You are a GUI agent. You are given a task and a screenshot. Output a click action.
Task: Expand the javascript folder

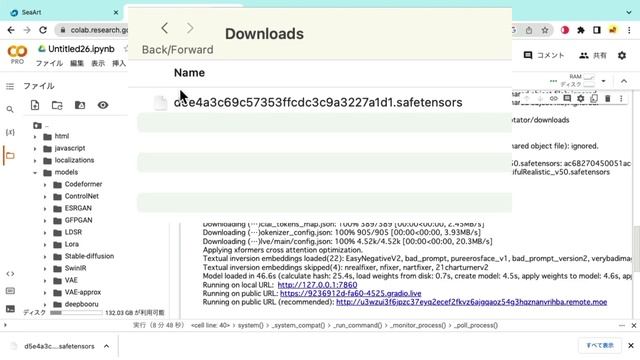[x=35, y=148]
